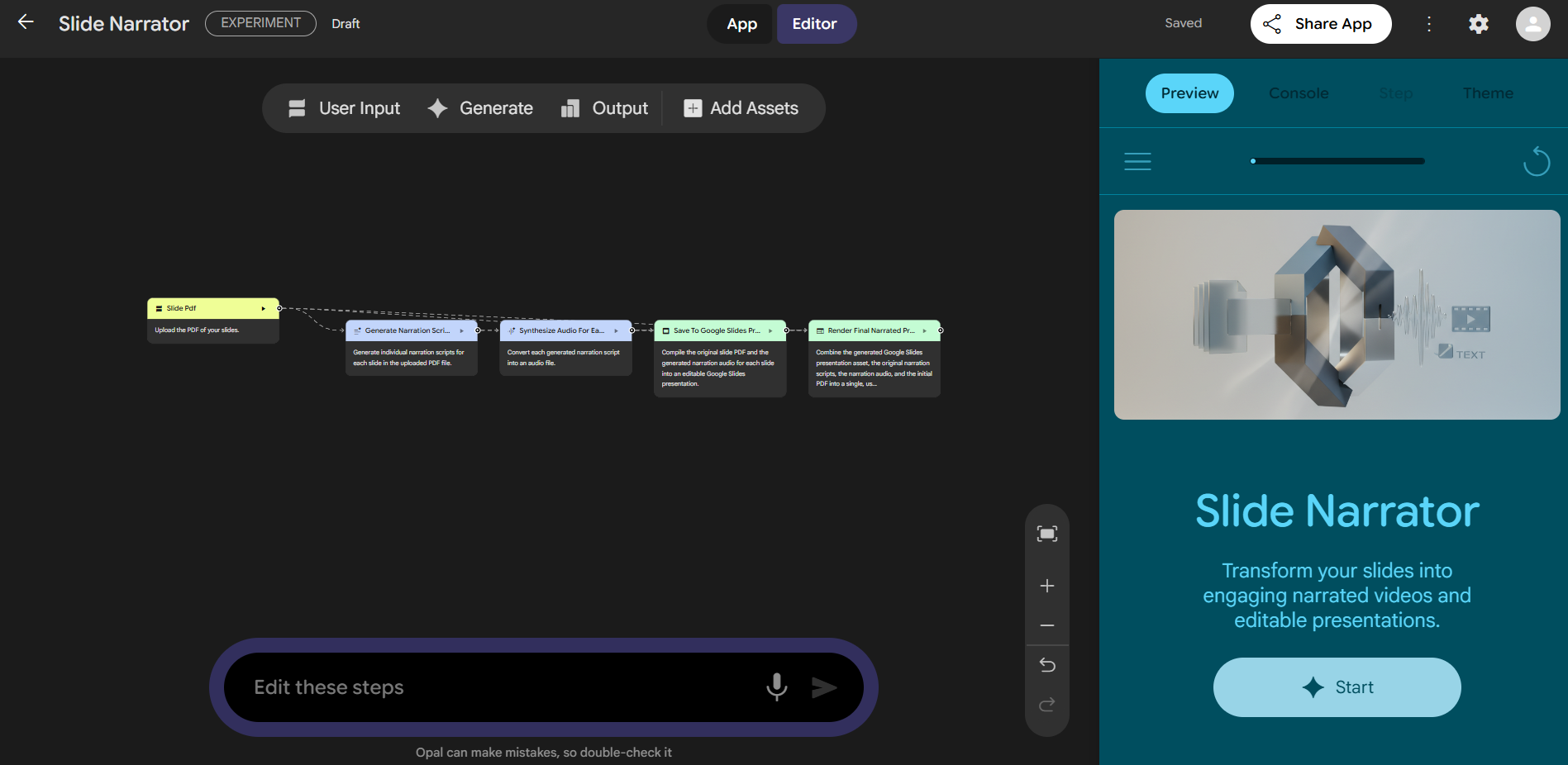Open the Theme tab
The height and width of the screenshot is (765, 1568).
click(x=1487, y=93)
